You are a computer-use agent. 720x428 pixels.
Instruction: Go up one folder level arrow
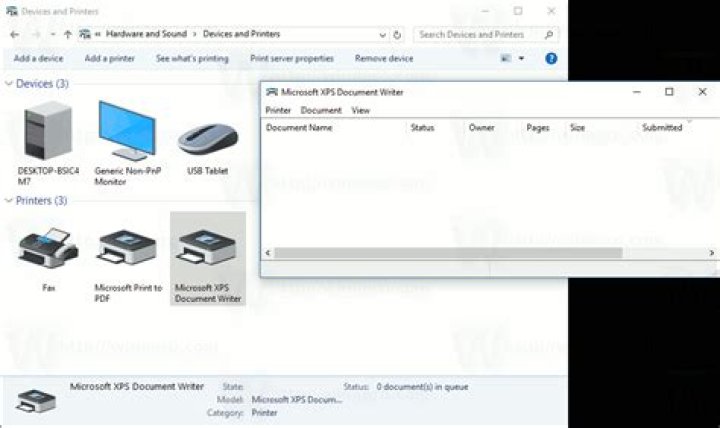coord(67,34)
